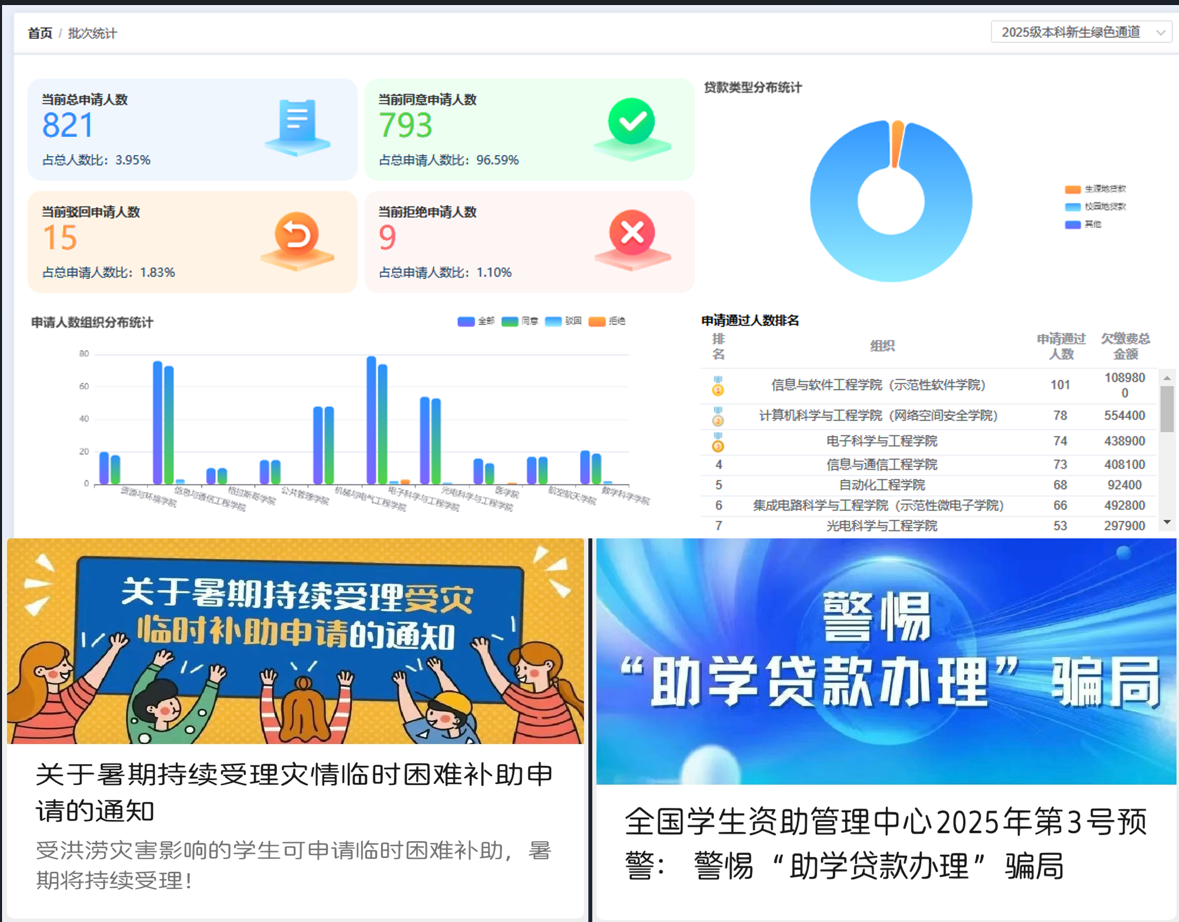Click the green checkmark approved applicants icon

631,125
